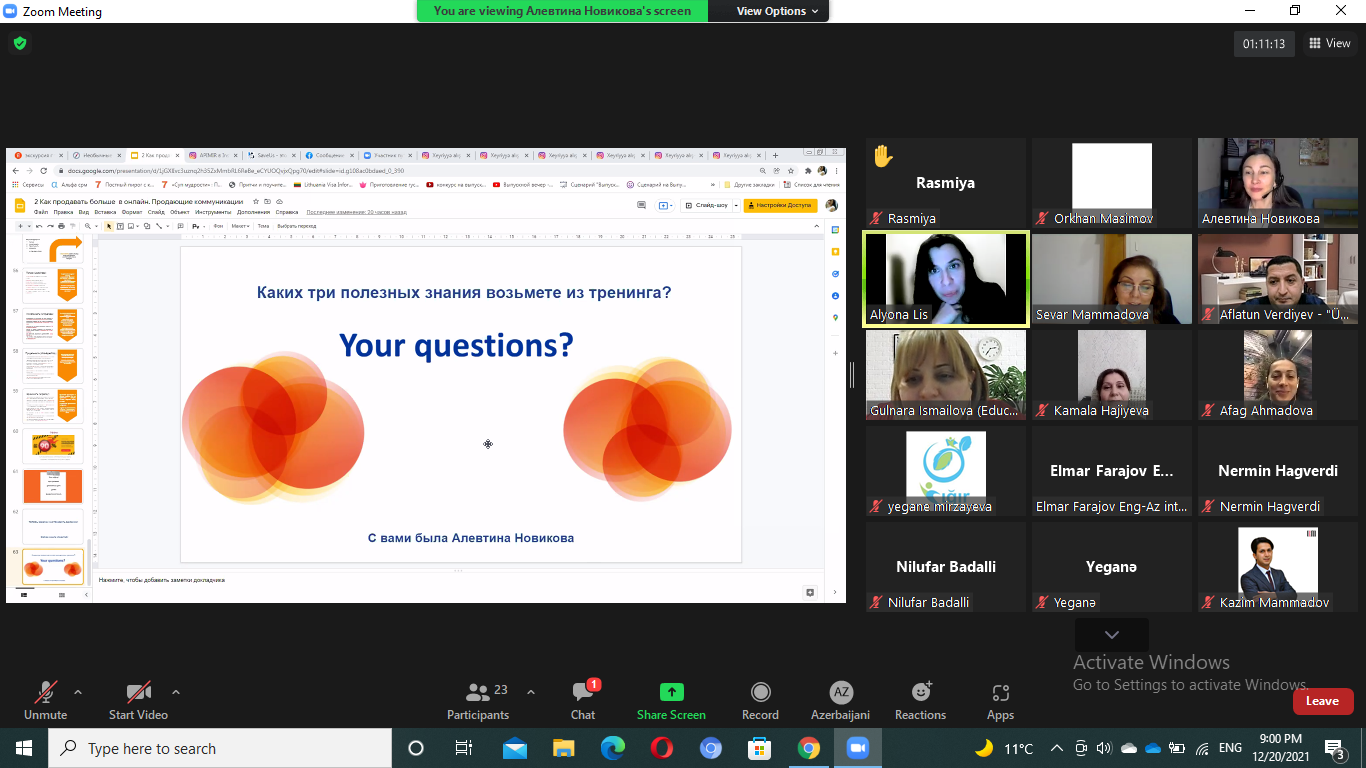Open the View Options dropdown
The height and width of the screenshot is (768, 1366).
coord(777,11)
